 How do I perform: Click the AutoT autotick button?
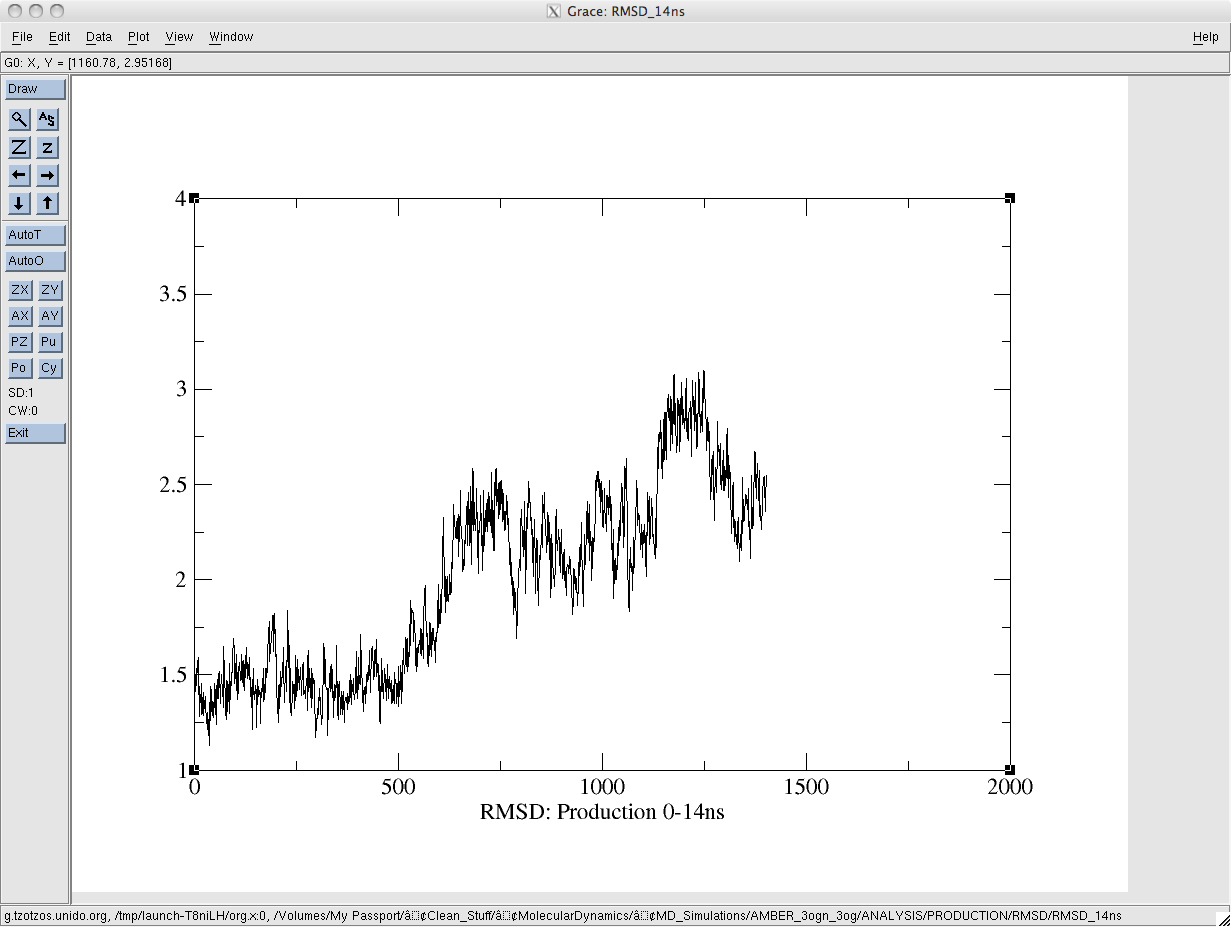tap(35, 236)
